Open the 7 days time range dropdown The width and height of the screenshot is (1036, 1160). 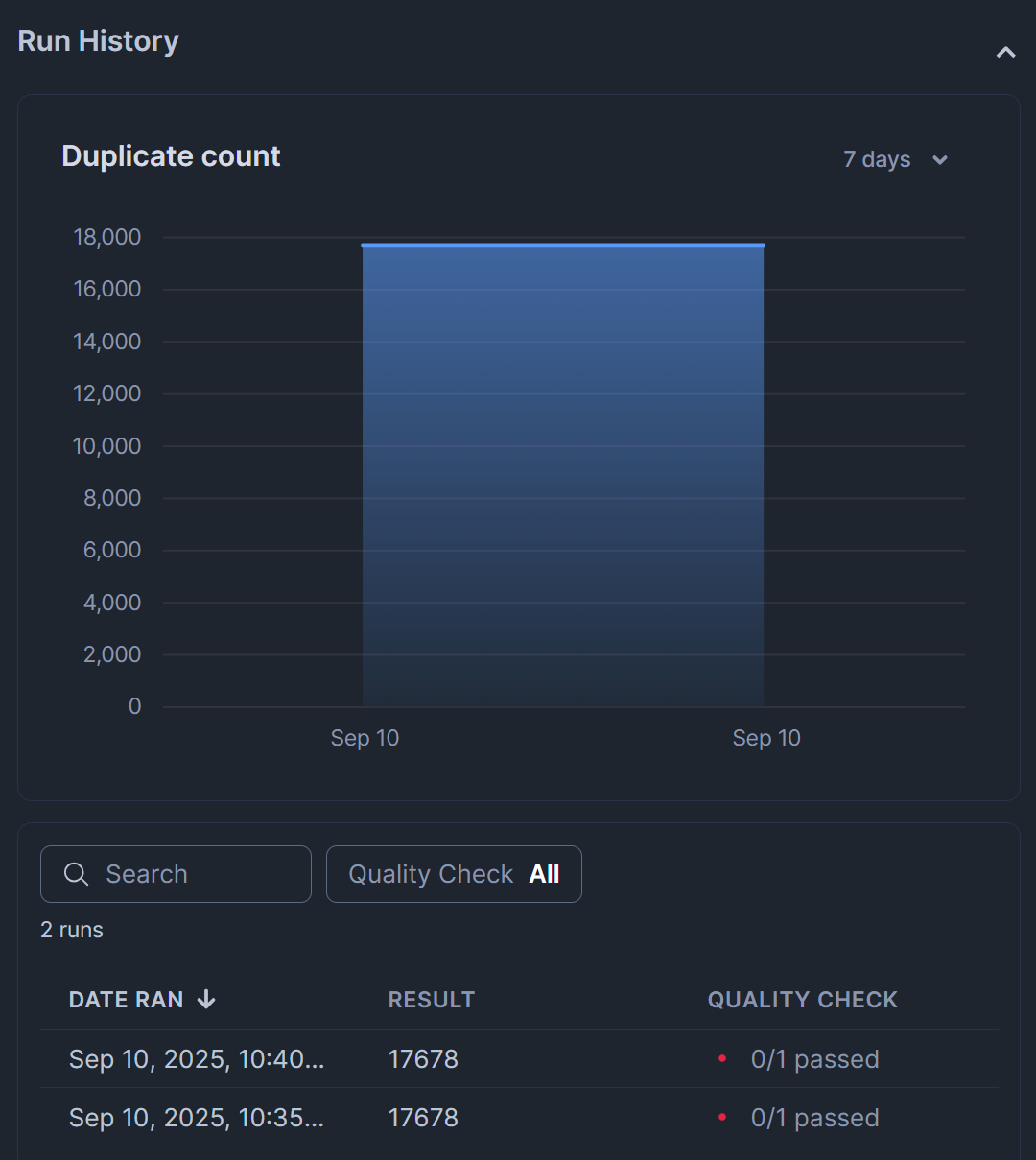[x=896, y=159]
